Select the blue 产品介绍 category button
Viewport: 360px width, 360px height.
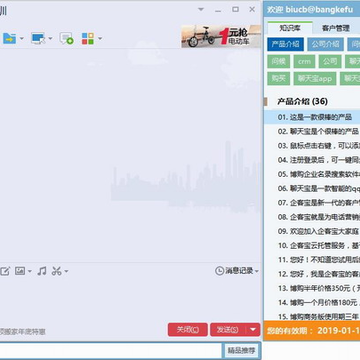pos(285,44)
